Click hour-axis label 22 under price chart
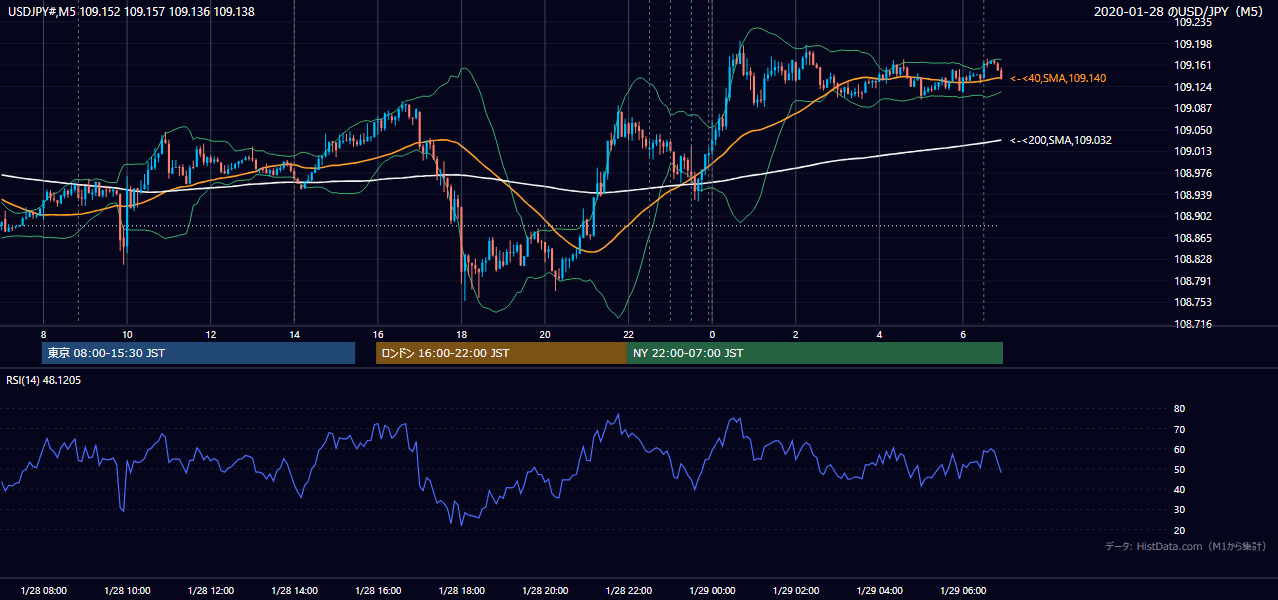 point(628,334)
